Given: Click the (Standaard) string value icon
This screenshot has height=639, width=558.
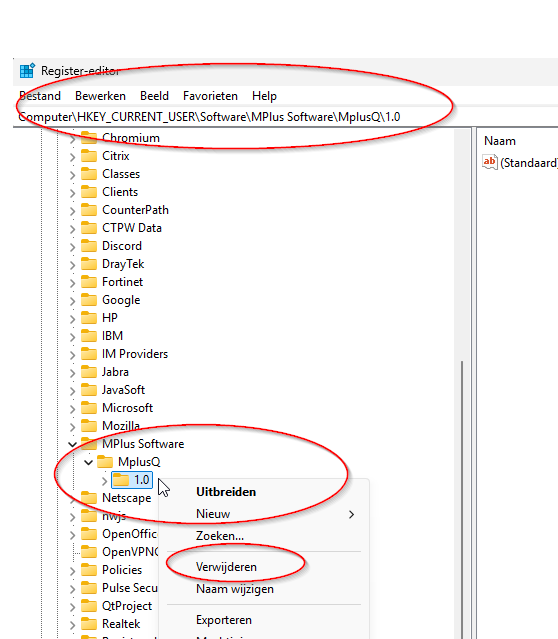Looking at the screenshot, I should click(490, 162).
